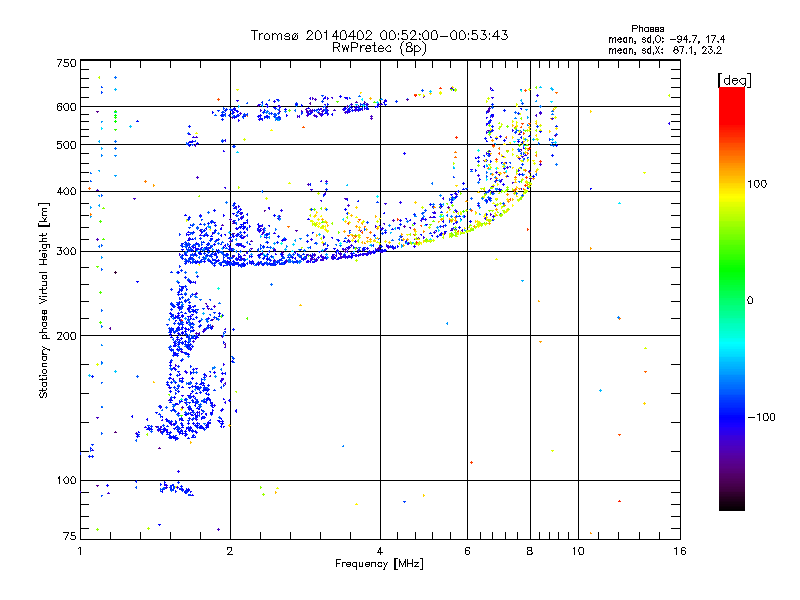This screenshot has height=600, width=800.
Task: Click the x-axis tick label '4'
Action: [380, 551]
